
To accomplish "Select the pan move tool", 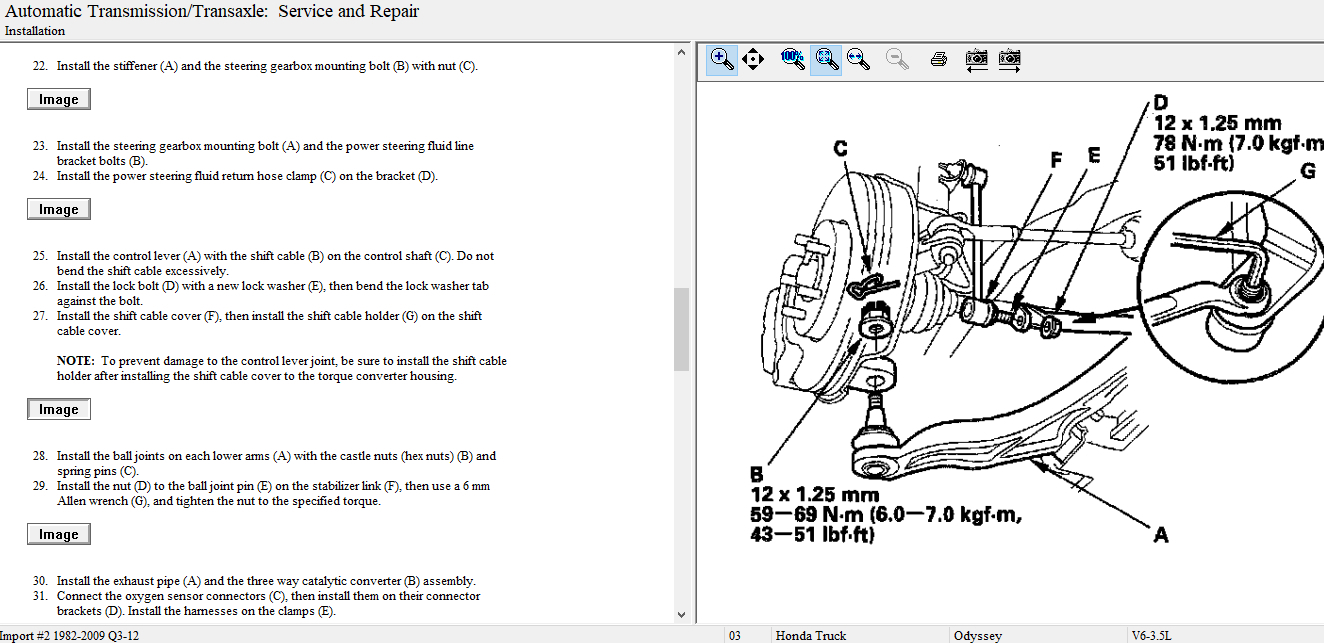I will pos(754,59).
